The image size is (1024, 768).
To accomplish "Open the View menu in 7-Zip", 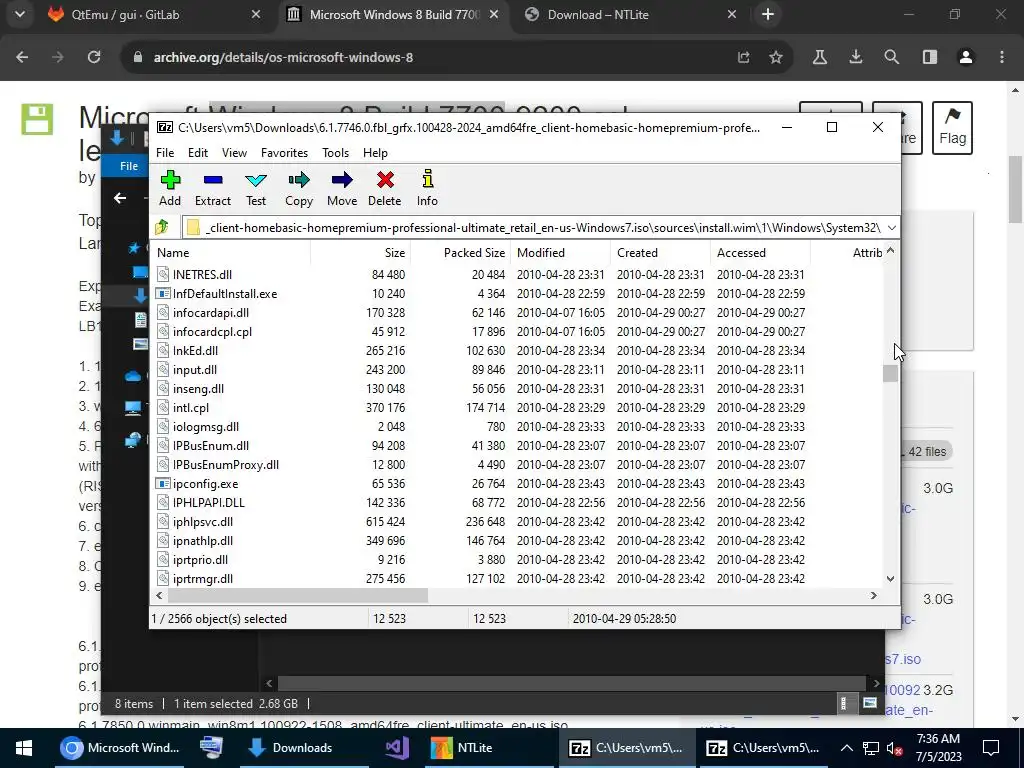I will (x=234, y=153).
